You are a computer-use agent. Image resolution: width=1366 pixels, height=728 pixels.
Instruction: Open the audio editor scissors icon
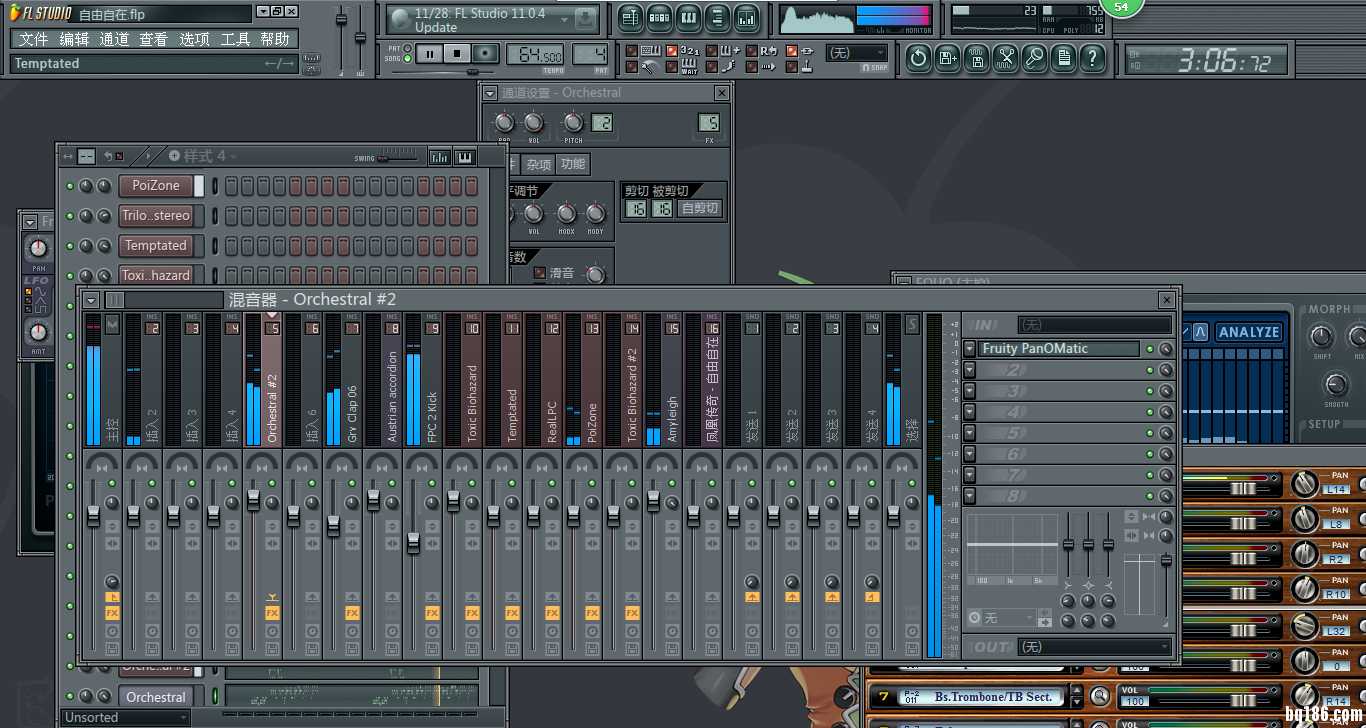[1005, 58]
